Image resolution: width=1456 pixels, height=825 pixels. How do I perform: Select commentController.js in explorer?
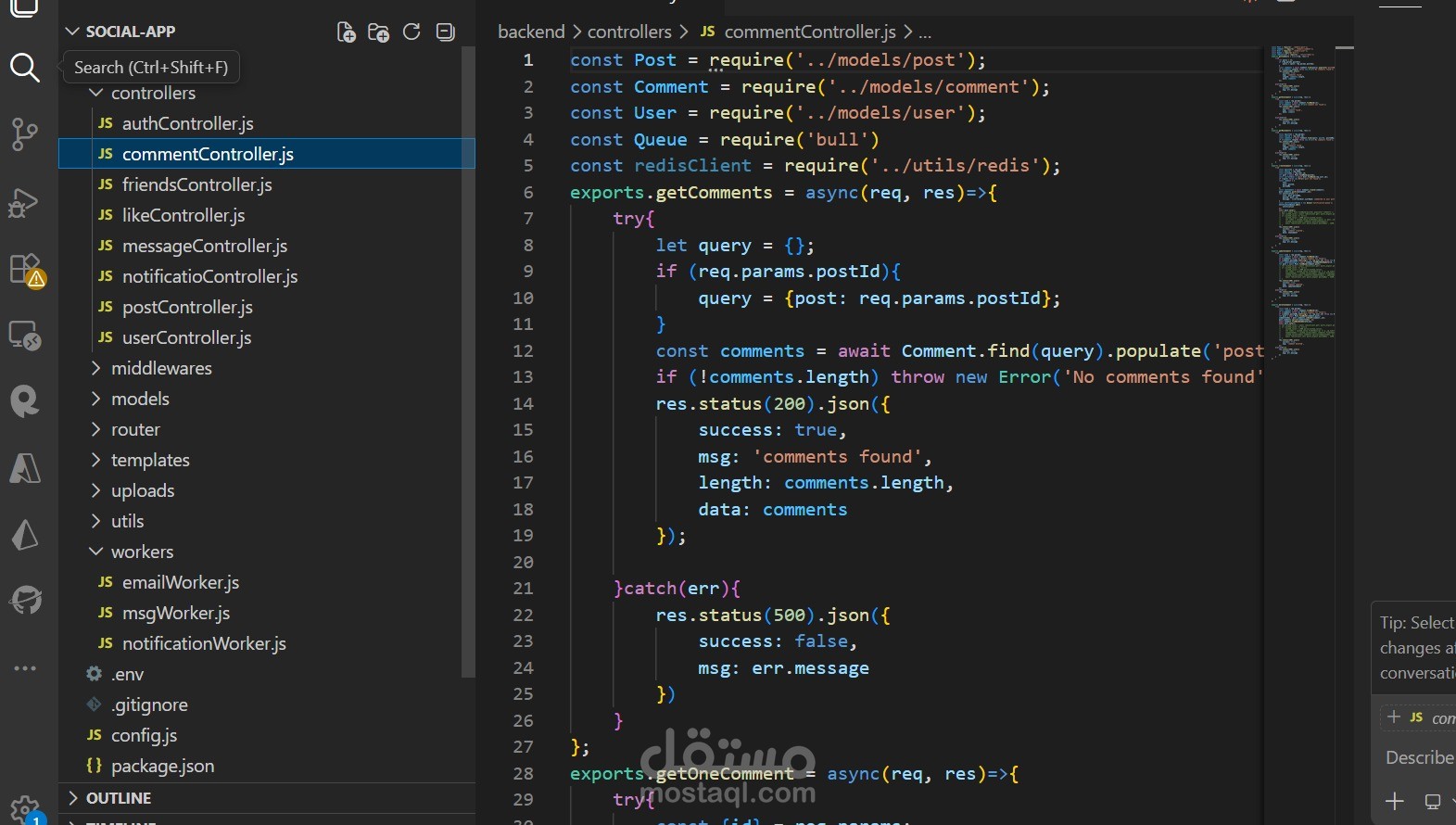267,154
